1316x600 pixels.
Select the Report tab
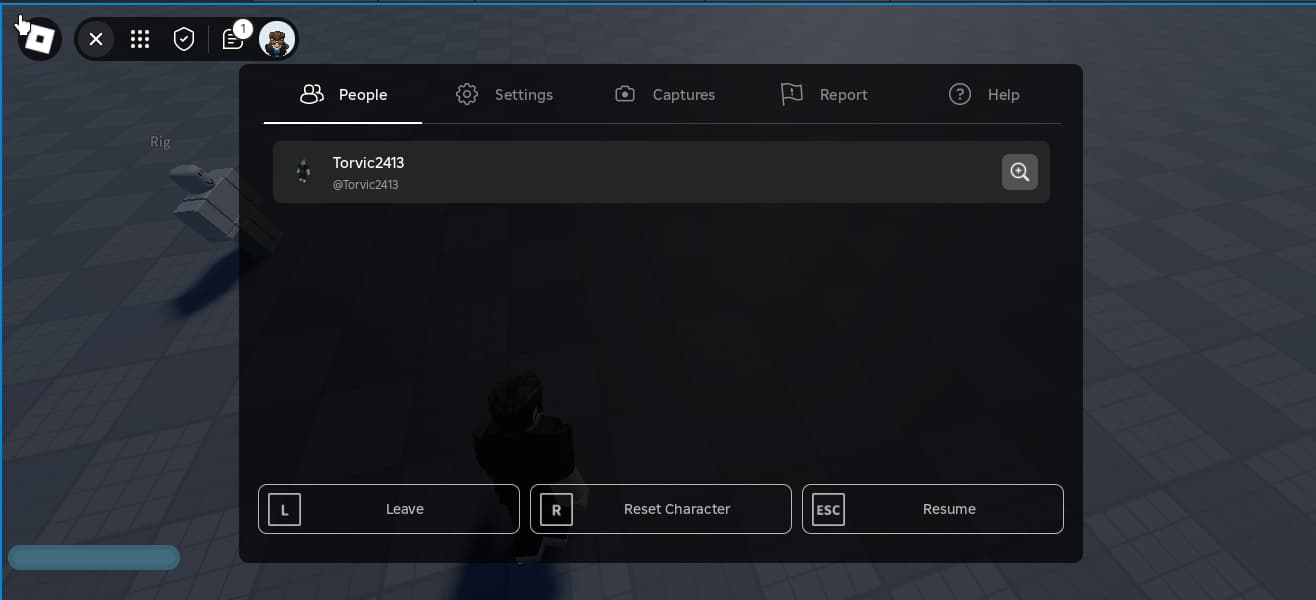[824, 94]
